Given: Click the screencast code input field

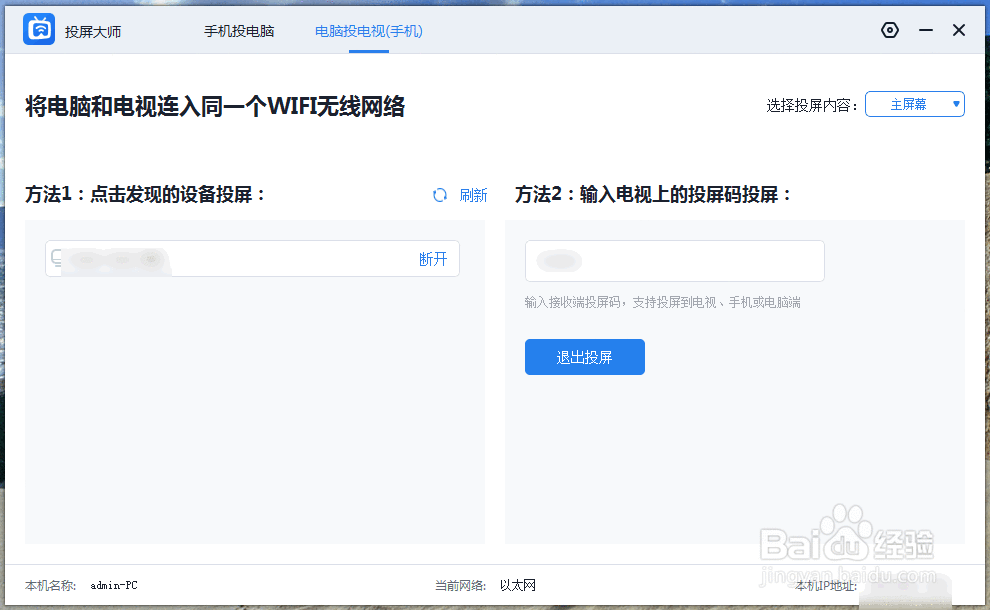Looking at the screenshot, I should point(674,261).
